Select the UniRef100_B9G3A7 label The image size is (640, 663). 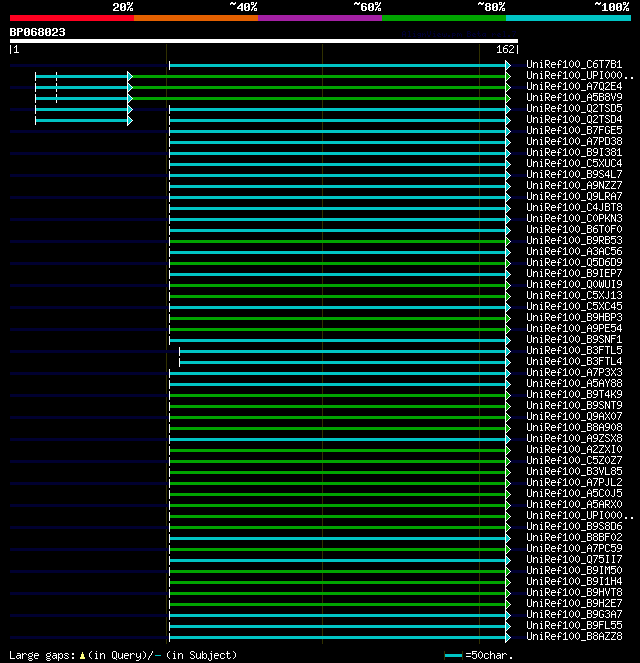574,614
